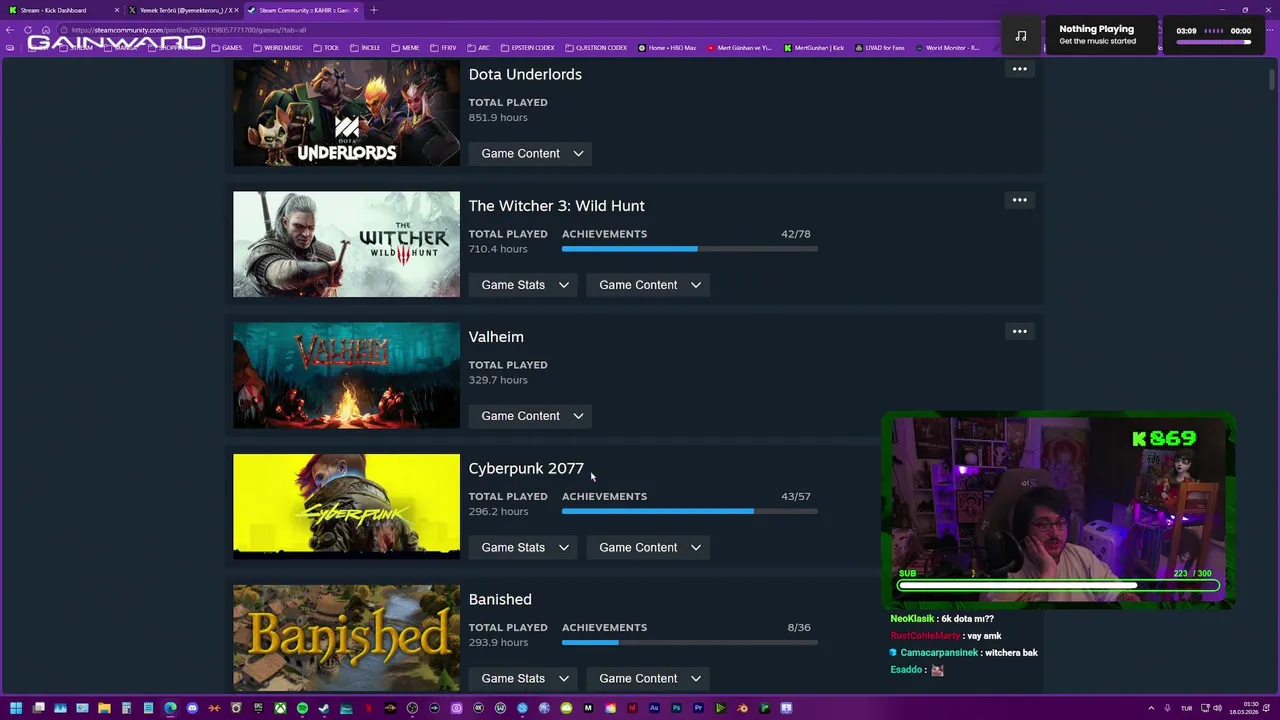Open Adobe Photoshop from taskbar
The image size is (1280, 720).
point(676,708)
